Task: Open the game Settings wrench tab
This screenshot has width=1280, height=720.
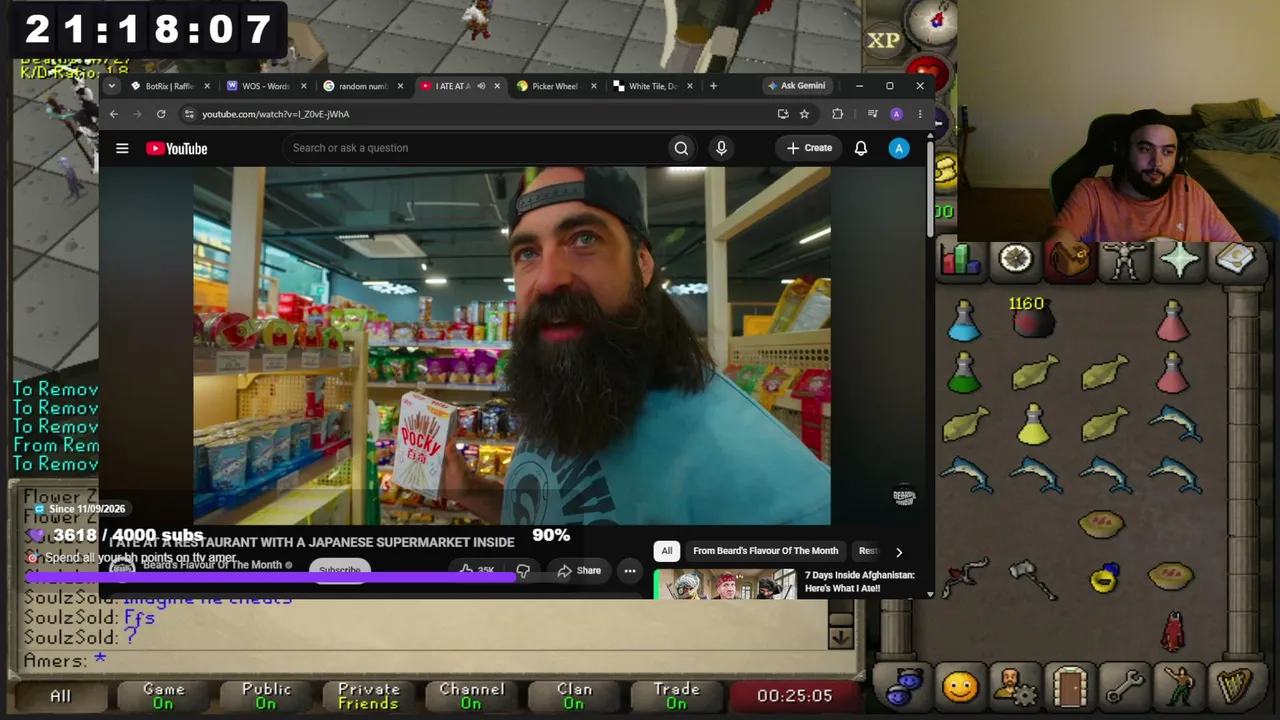Action: [1125, 687]
